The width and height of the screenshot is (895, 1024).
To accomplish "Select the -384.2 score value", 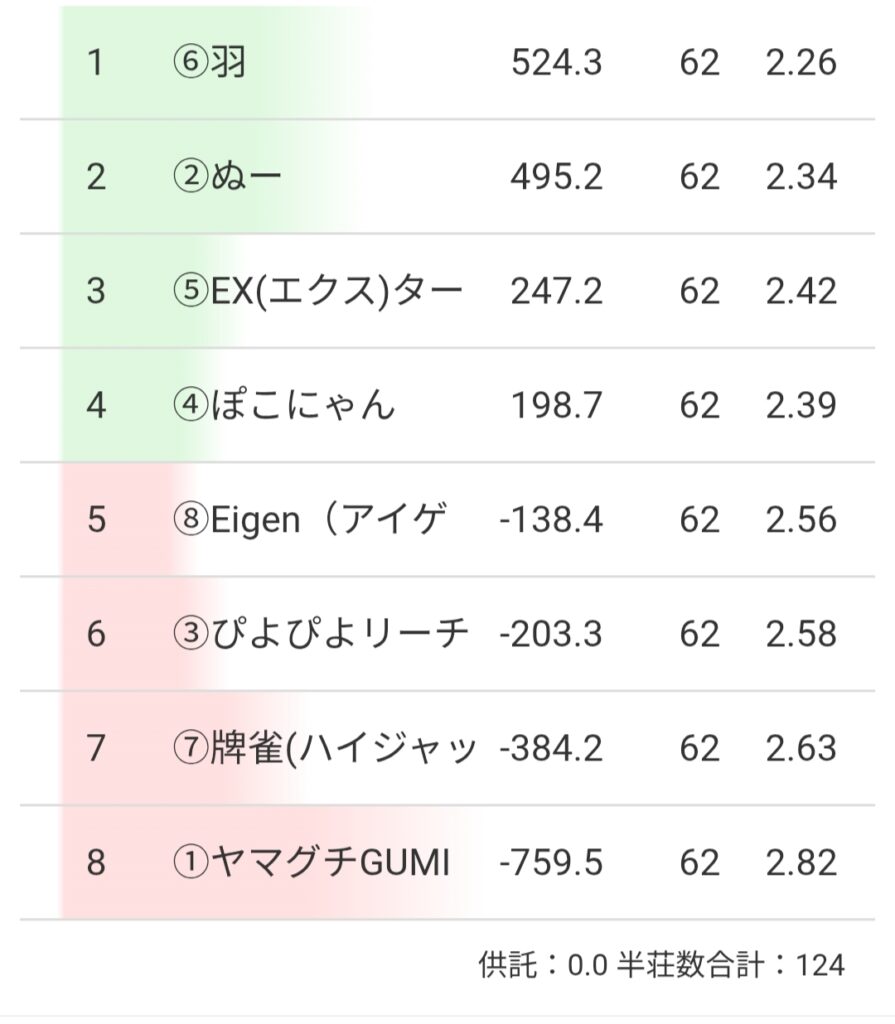I will click(x=550, y=747).
